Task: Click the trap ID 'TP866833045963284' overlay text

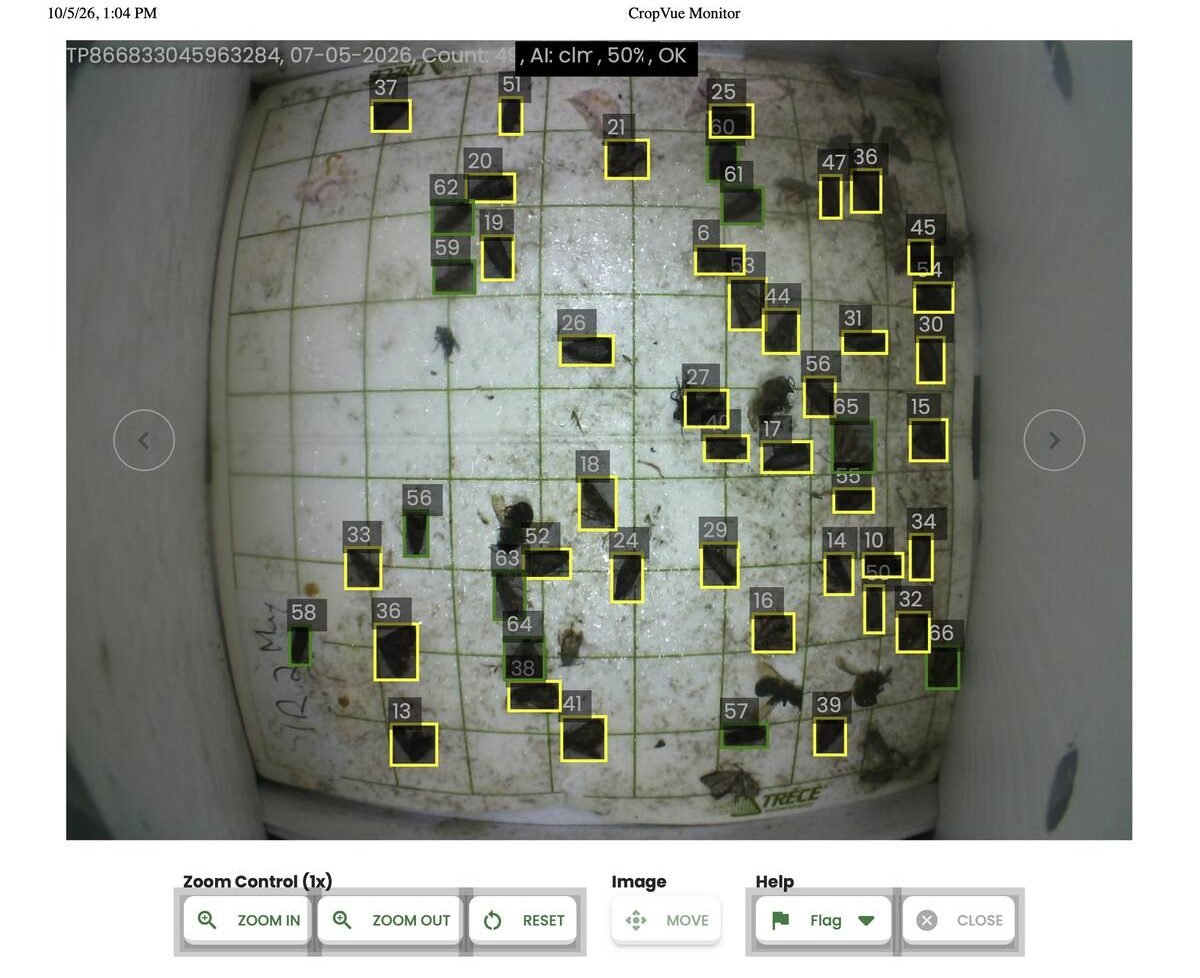Action: [x=174, y=55]
